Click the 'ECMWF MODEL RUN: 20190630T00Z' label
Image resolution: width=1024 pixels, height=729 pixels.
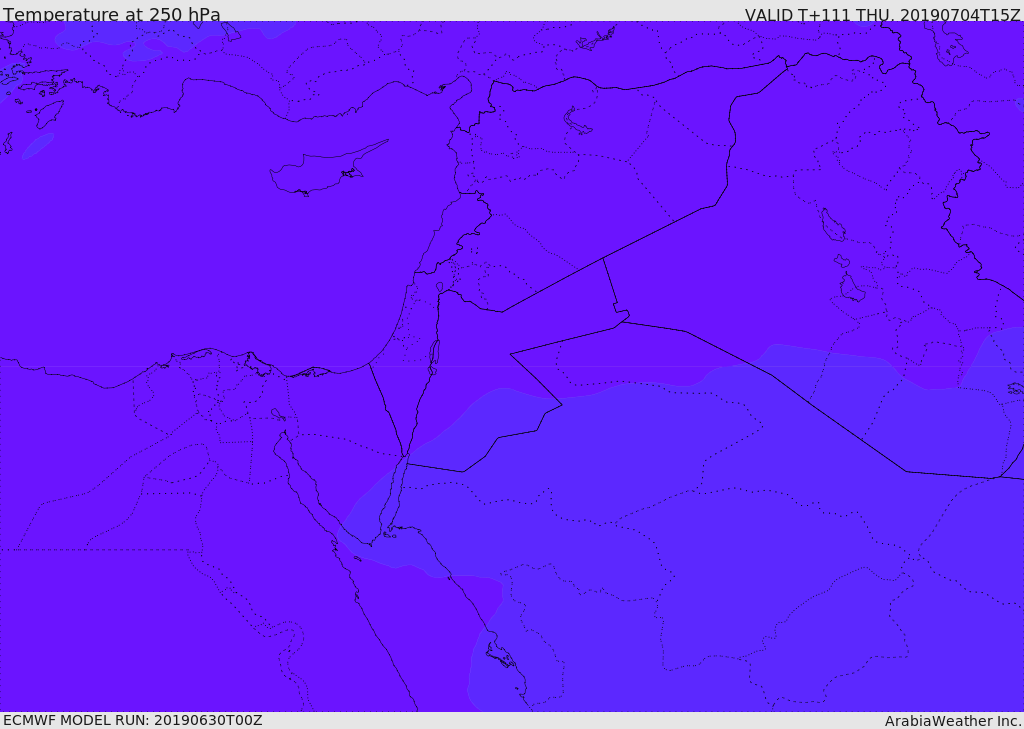(x=133, y=721)
